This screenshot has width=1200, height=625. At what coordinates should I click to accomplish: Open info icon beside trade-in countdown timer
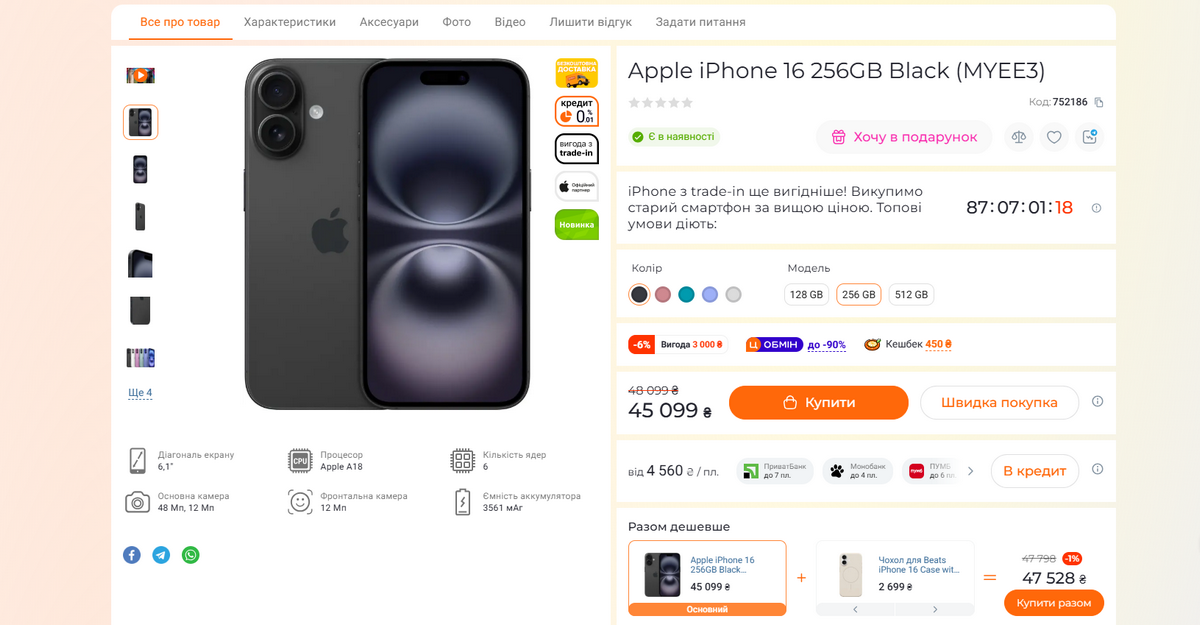point(1096,208)
